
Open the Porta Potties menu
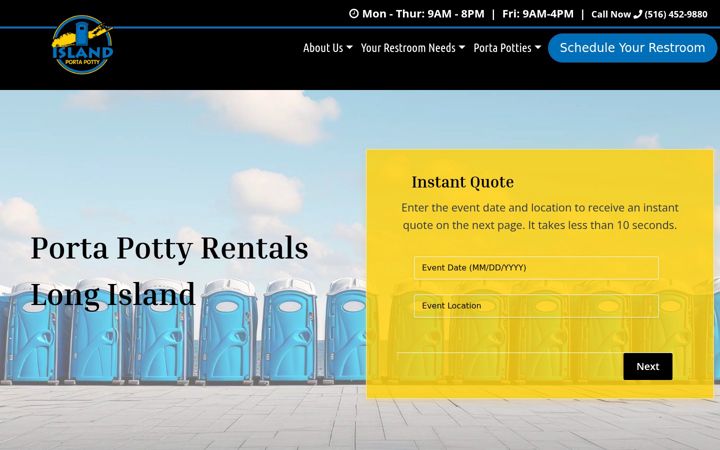coord(507,48)
